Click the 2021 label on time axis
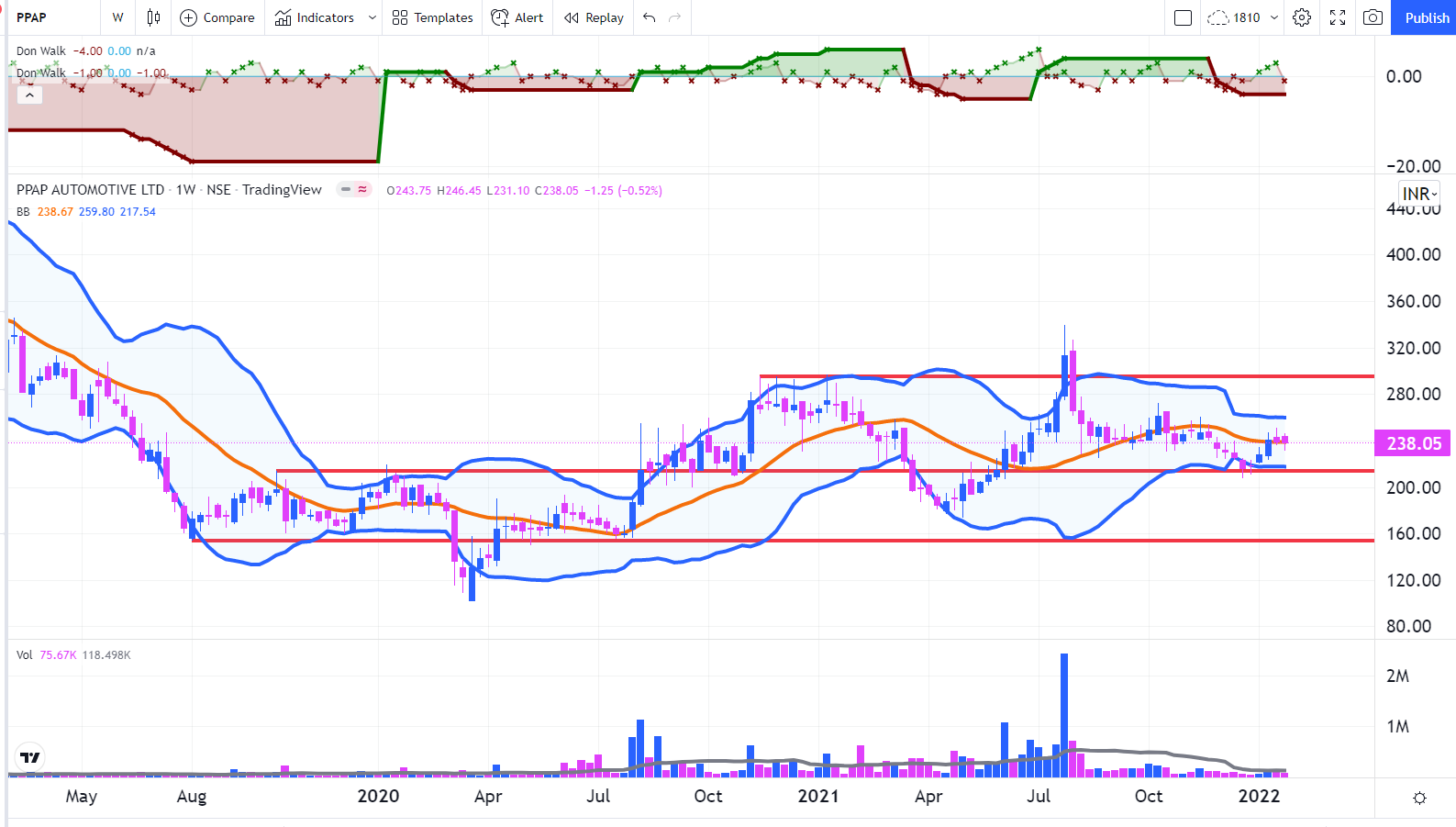 coord(818,797)
